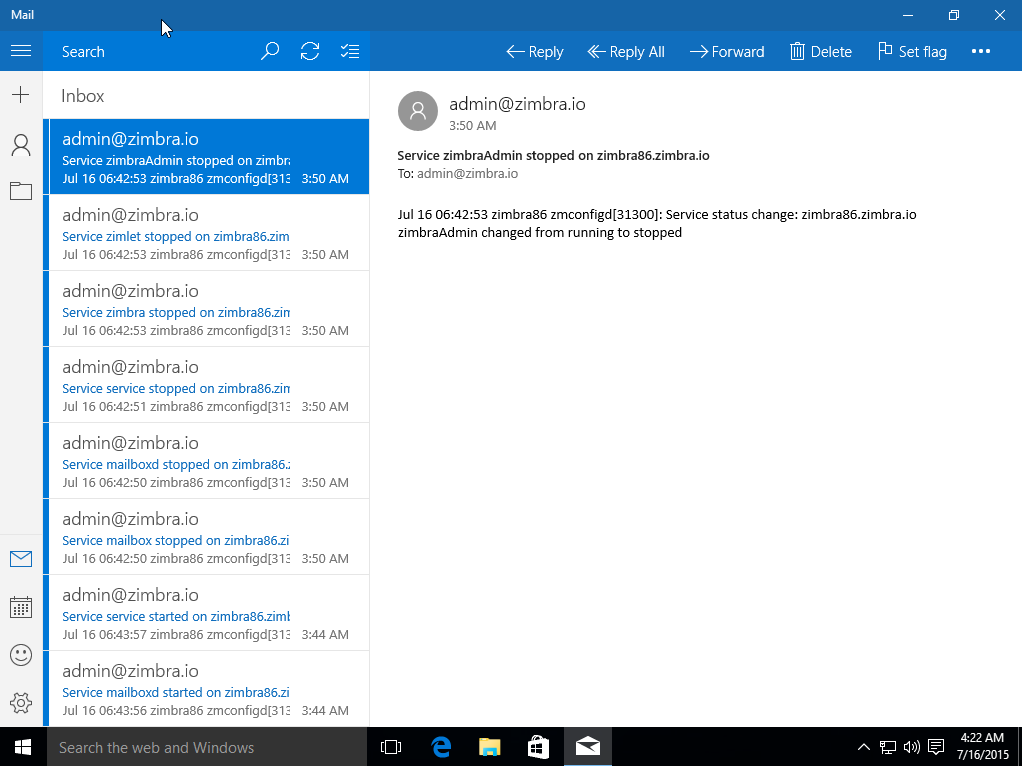Sync the mailbox with refresh icon
The image size is (1022, 766).
(310, 52)
